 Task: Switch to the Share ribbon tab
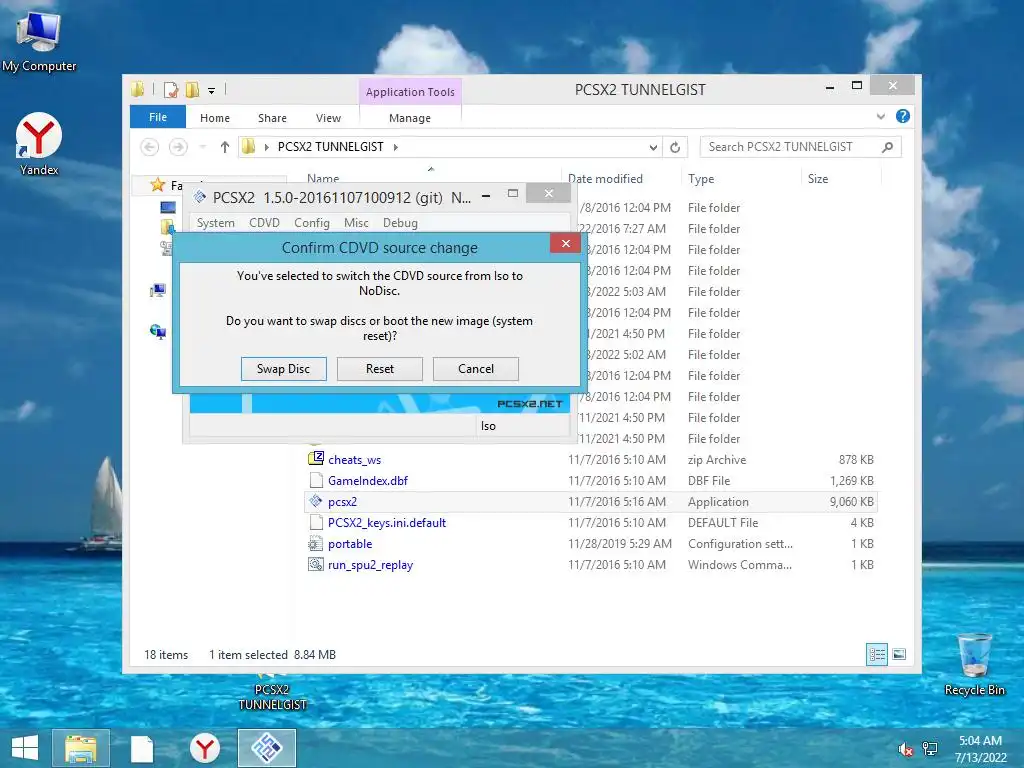[x=272, y=118]
